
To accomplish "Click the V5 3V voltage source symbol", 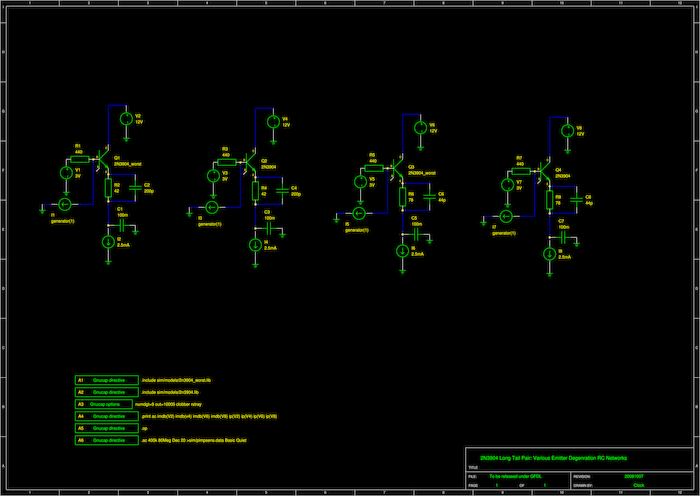I will coord(360,182).
